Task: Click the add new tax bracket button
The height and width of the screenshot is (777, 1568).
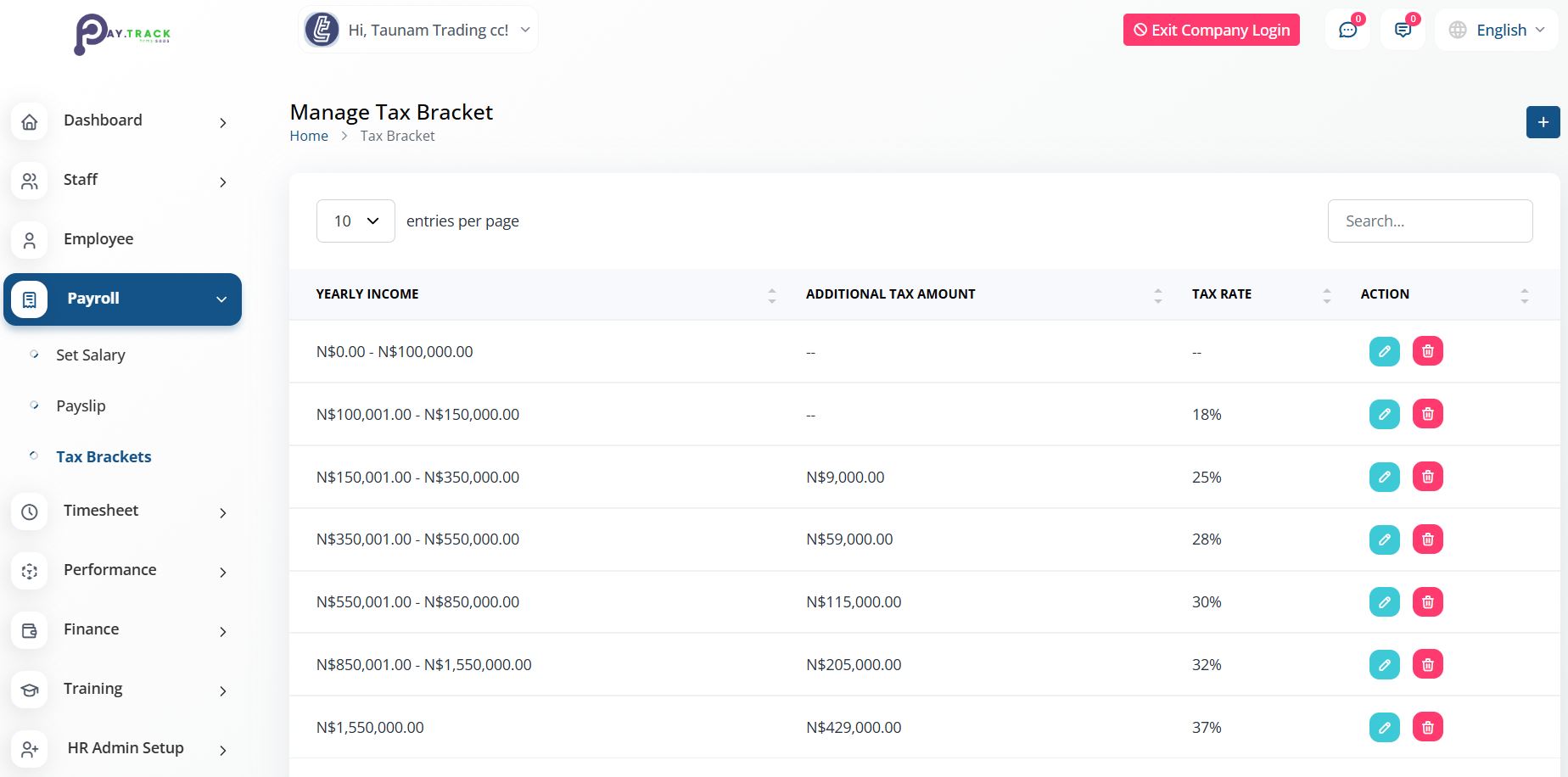Action: coord(1542,121)
